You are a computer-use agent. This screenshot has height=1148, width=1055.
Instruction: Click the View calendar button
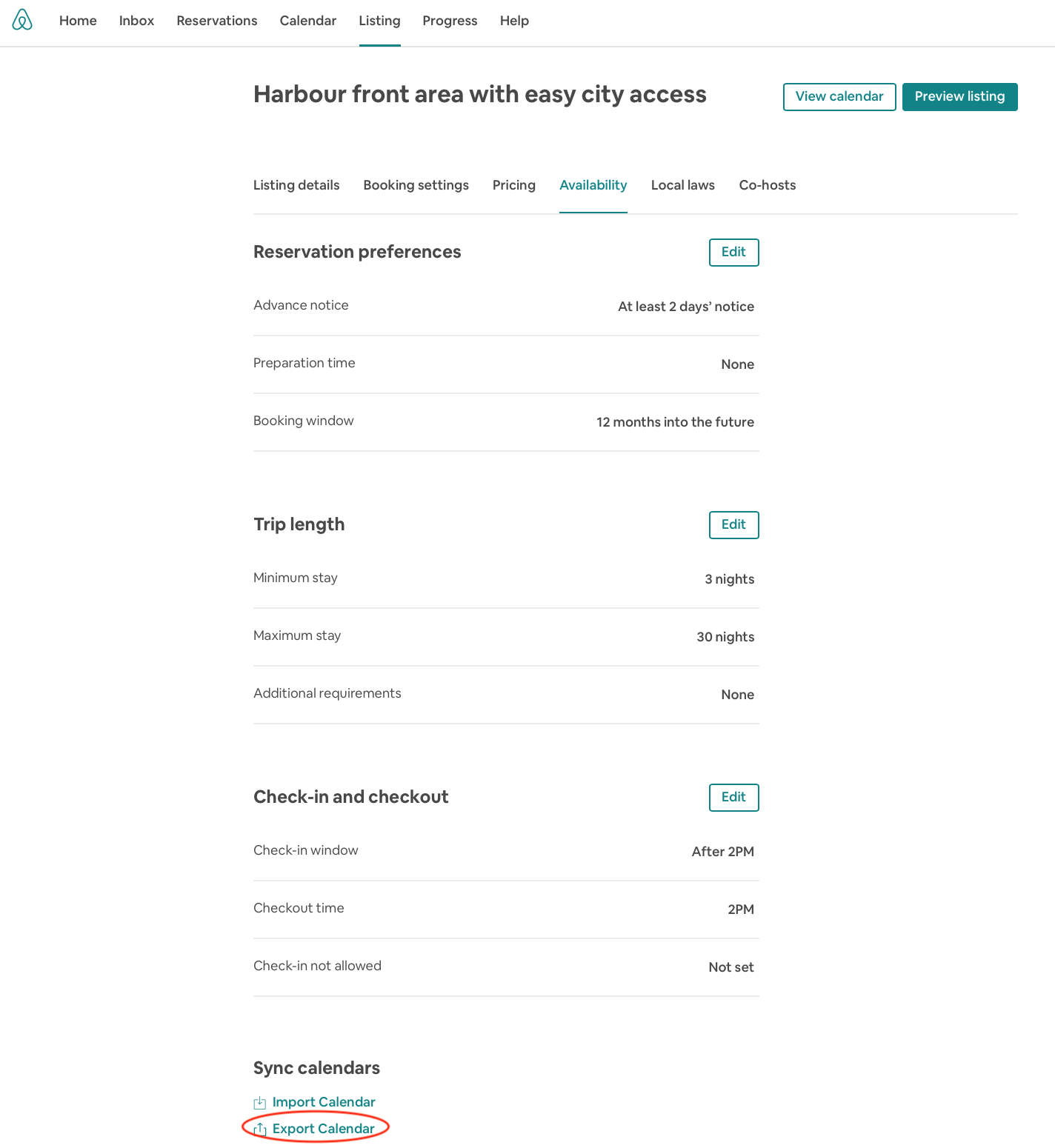(x=839, y=96)
